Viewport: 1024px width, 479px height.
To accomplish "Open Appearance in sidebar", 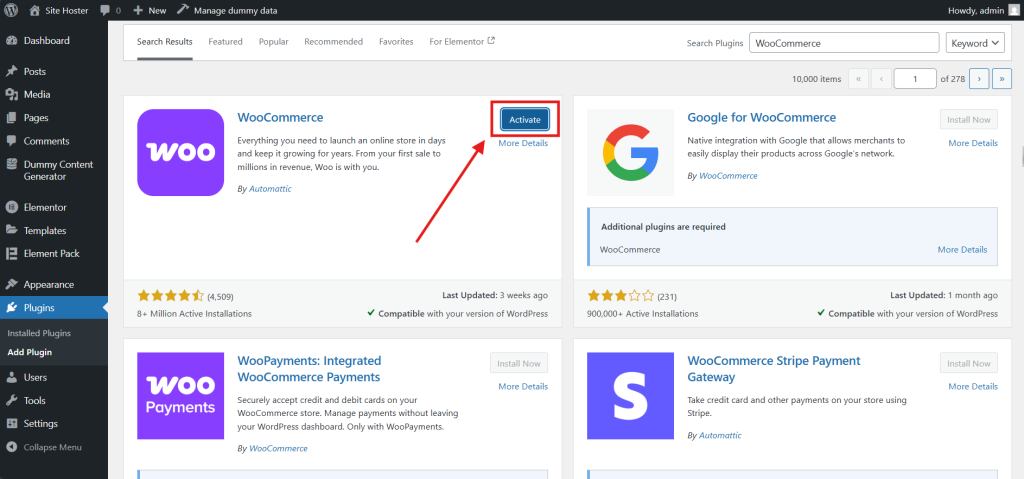I will click(x=48, y=284).
